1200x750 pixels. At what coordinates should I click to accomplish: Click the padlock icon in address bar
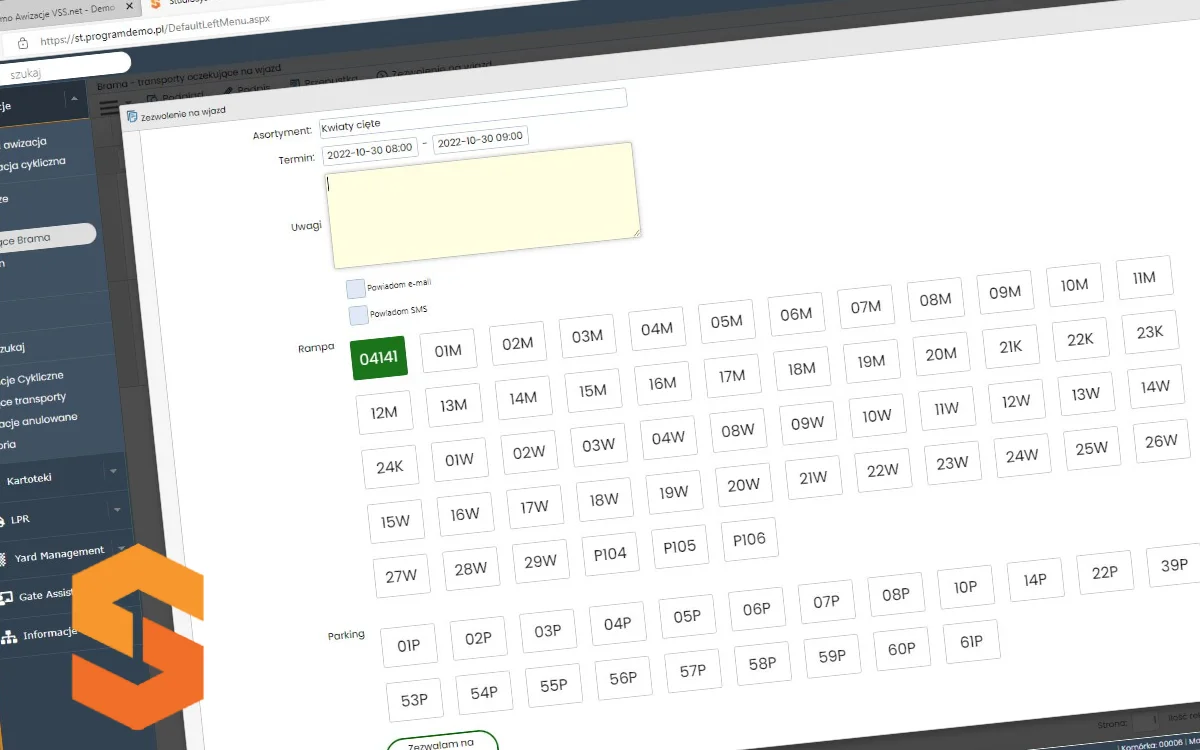[22, 43]
